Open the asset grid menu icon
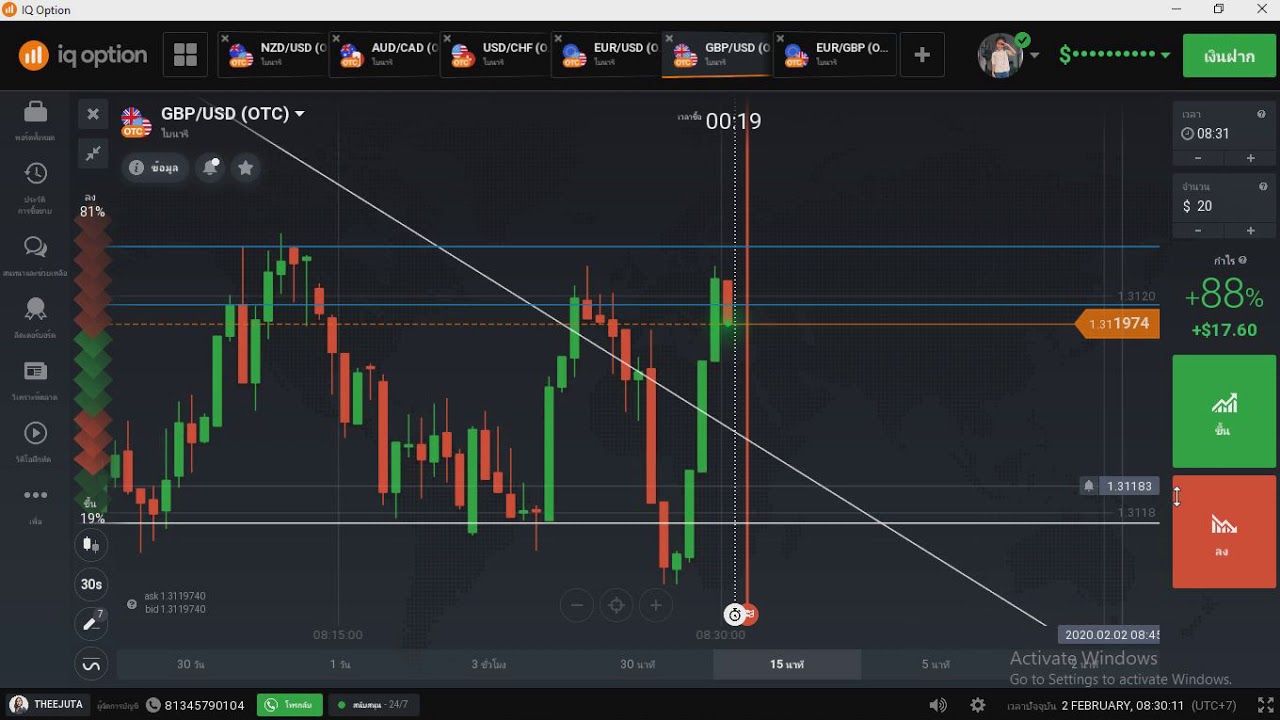1280x720 pixels. coord(185,54)
